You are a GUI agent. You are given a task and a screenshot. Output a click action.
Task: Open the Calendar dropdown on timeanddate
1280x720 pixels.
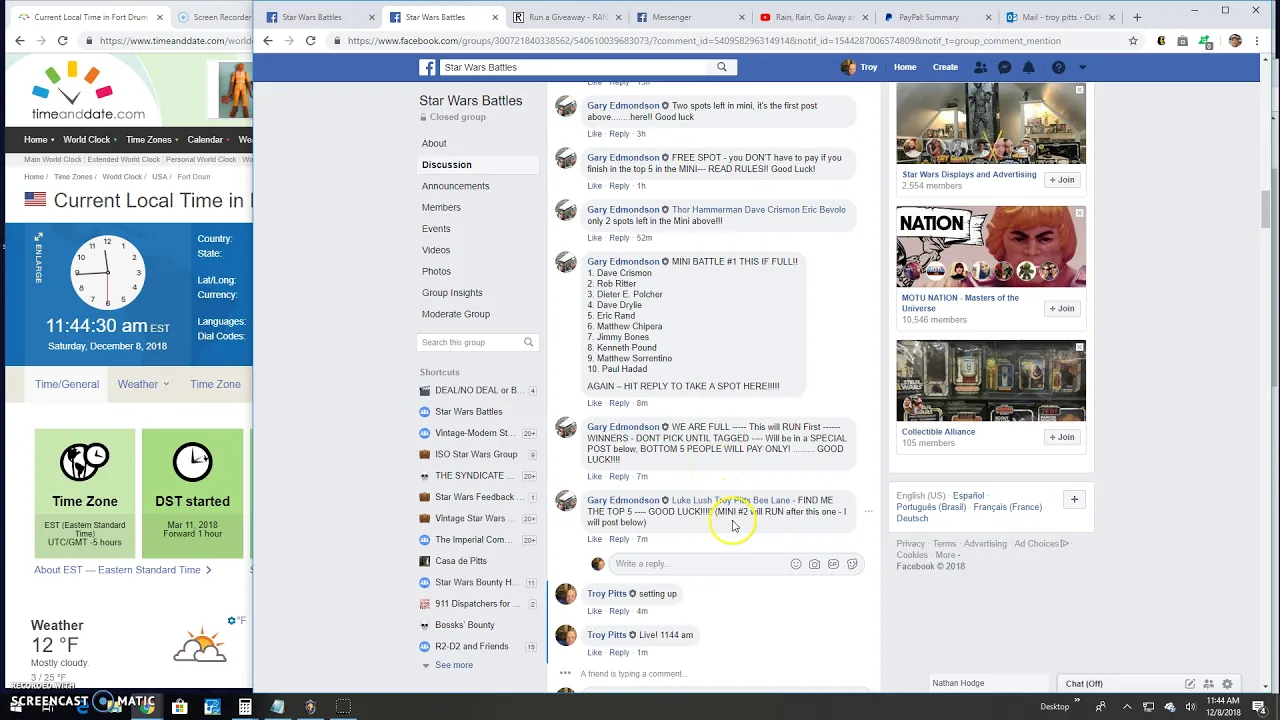tap(209, 140)
